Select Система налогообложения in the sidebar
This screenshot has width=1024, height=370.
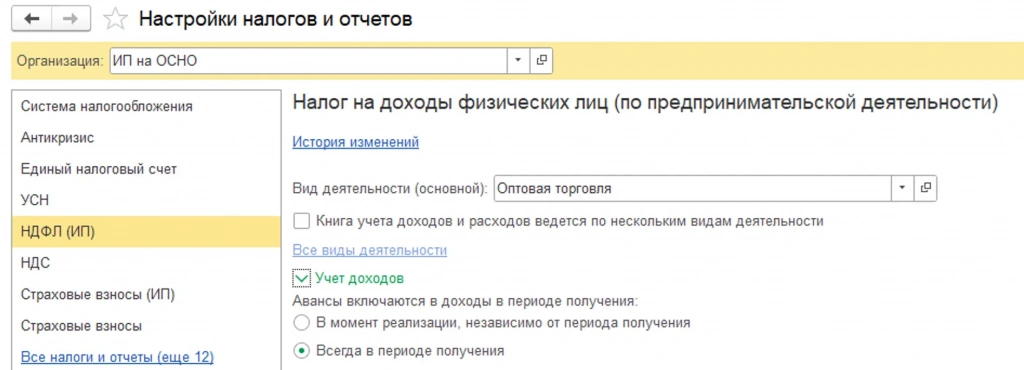click(x=146, y=106)
